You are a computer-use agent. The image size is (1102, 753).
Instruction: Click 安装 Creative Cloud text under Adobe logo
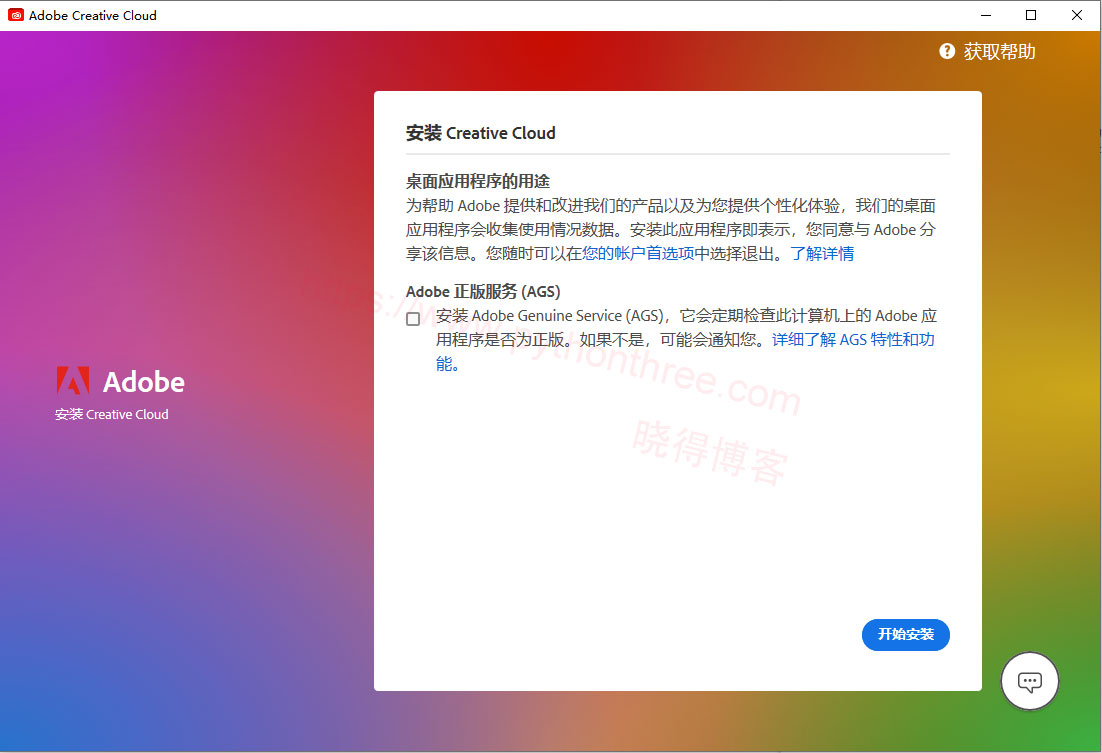[112, 414]
